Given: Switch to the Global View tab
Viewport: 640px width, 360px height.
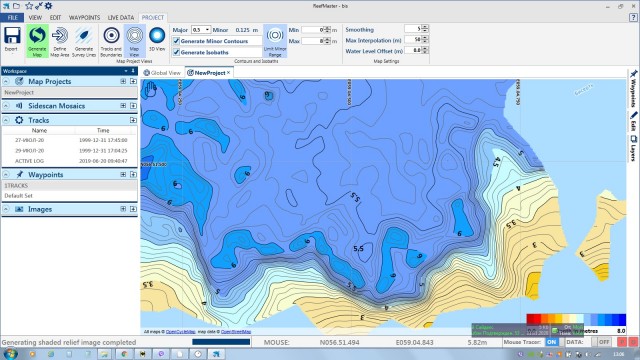Looking at the screenshot, I should click(x=162, y=73).
